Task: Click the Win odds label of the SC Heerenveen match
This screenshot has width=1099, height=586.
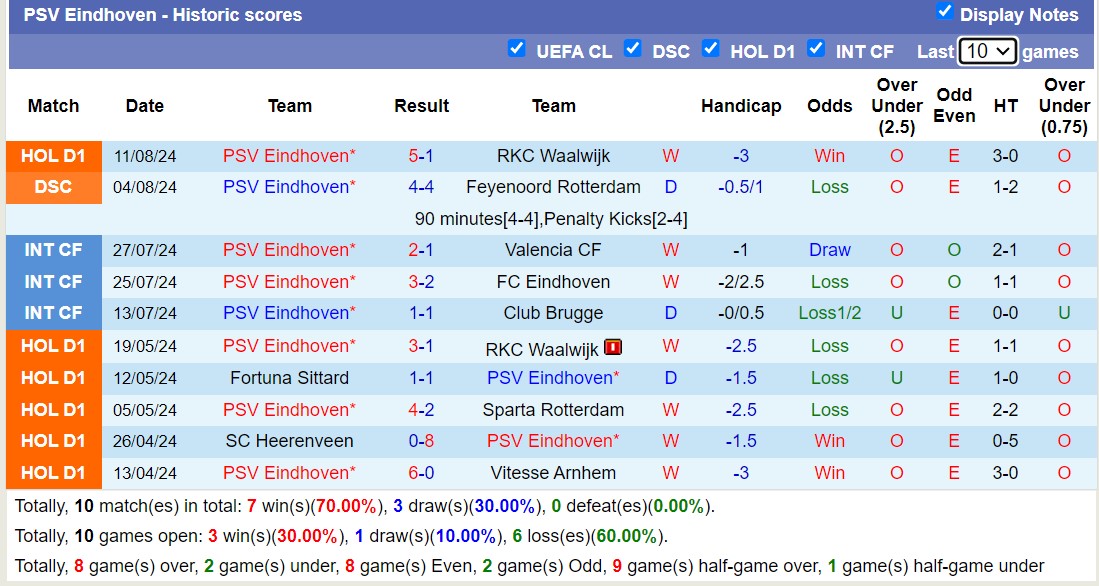Action: click(829, 441)
